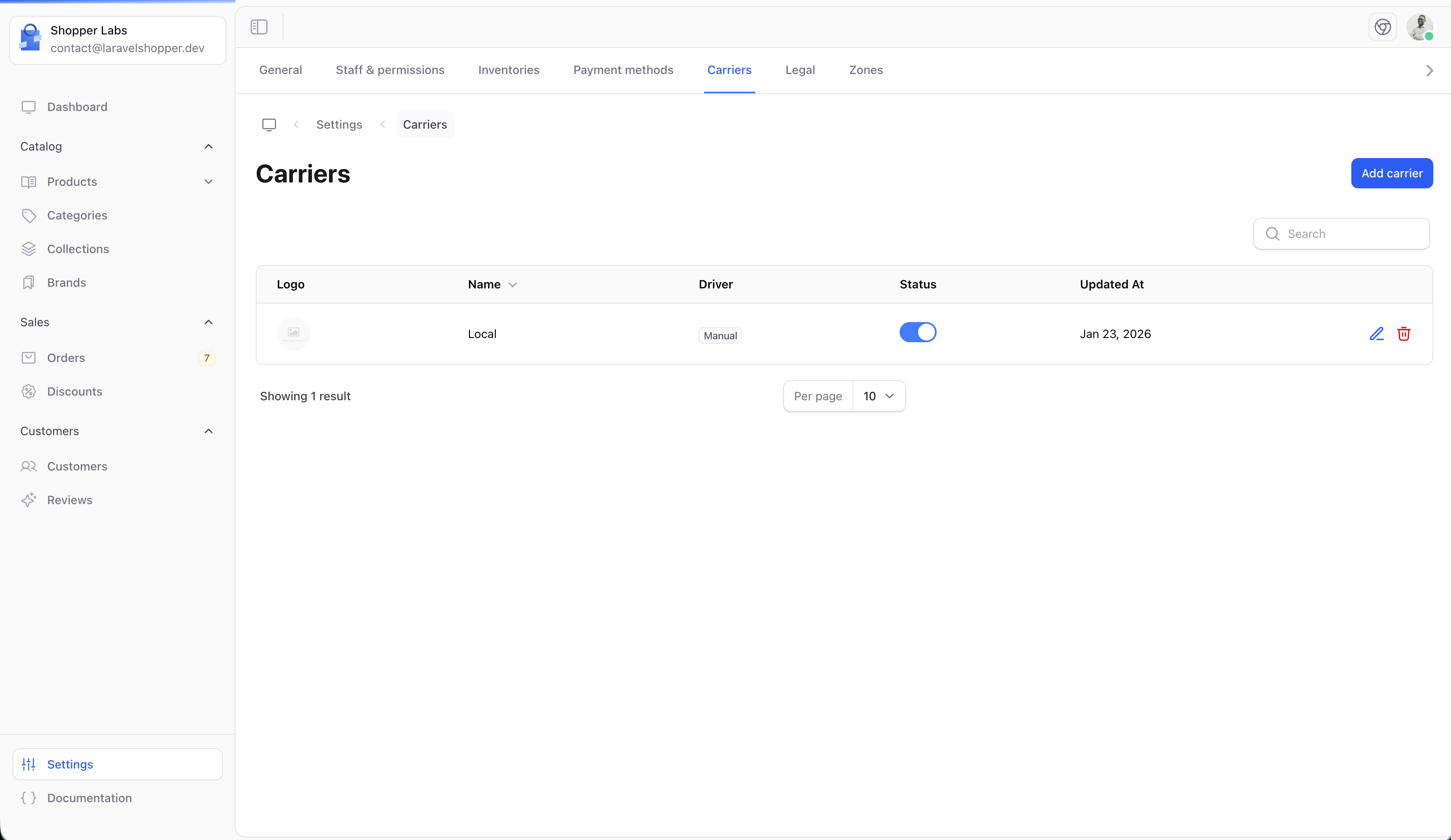The width and height of the screenshot is (1451, 840).
Task: Go to Reviews in sidebar
Action: pyautogui.click(x=70, y=500)
